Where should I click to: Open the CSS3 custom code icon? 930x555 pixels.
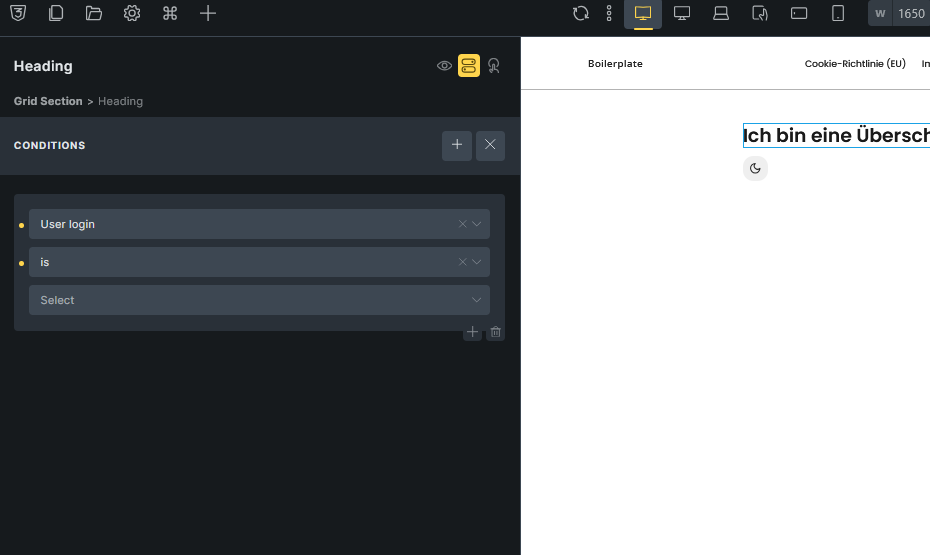[x=19, y=13]
